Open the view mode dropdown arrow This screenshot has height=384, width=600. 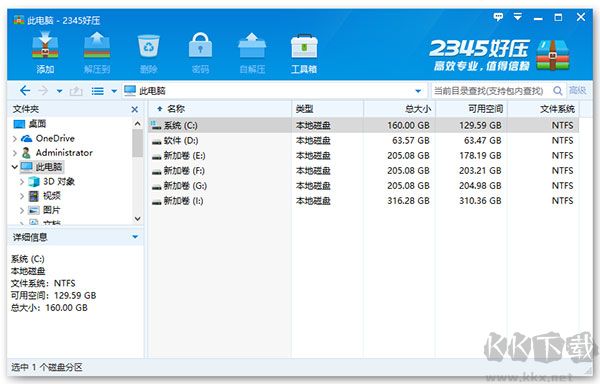point(114,91)
